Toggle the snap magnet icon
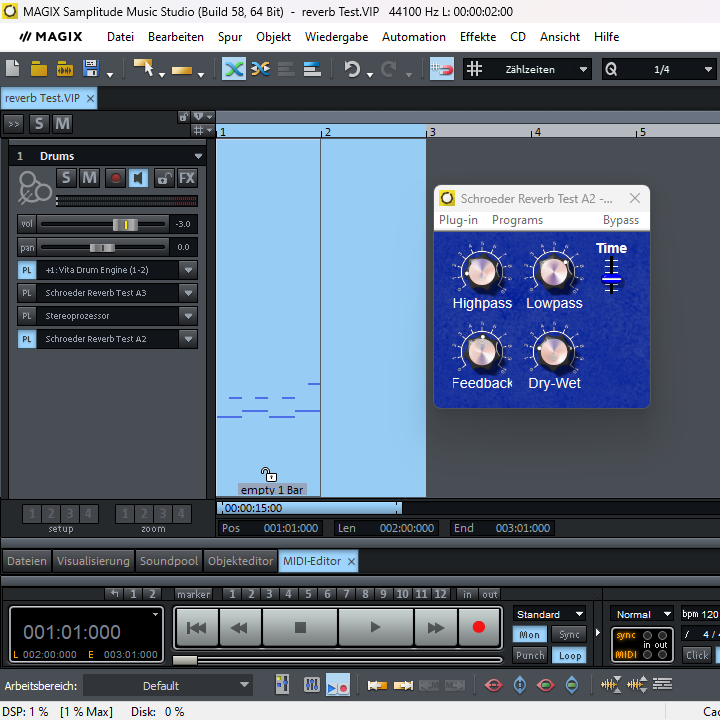Viewport: 720px width, 720px height. pyautogui.click(x=442, y=69)
